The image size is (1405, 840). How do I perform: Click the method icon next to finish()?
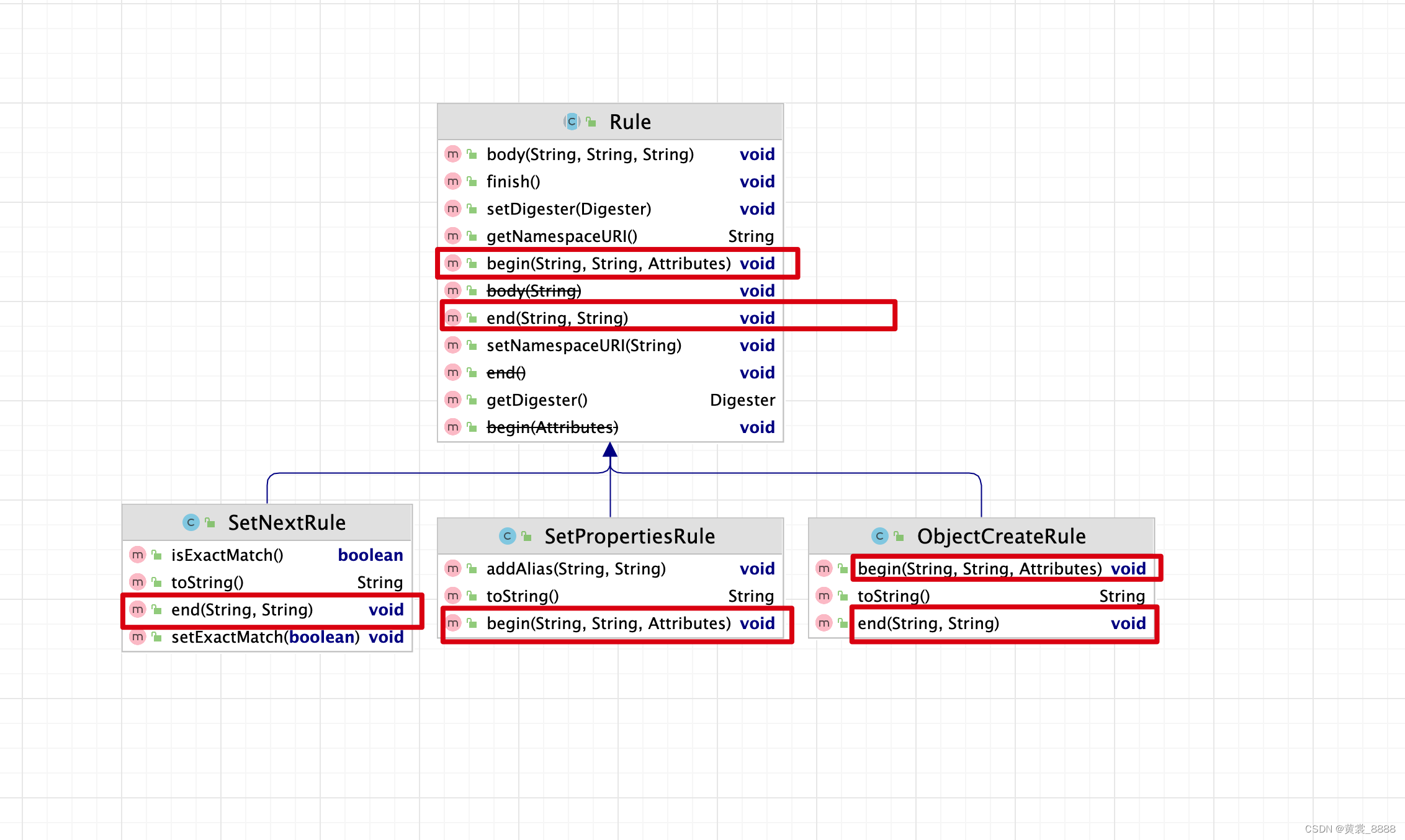(453, 181)
